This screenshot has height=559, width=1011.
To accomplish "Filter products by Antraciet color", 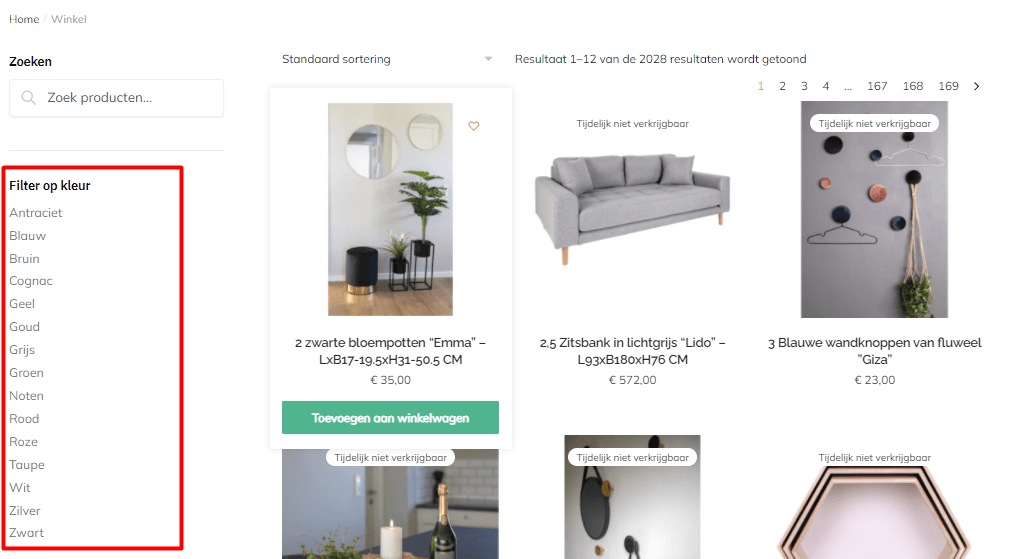I will (x=35, y=213).
